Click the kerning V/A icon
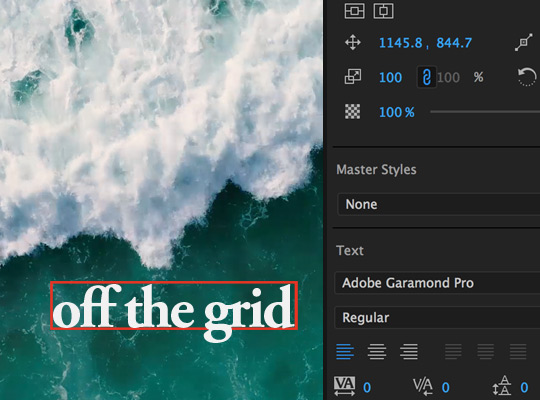Viewport: 540px width, 400px height. tap(423, 386)
